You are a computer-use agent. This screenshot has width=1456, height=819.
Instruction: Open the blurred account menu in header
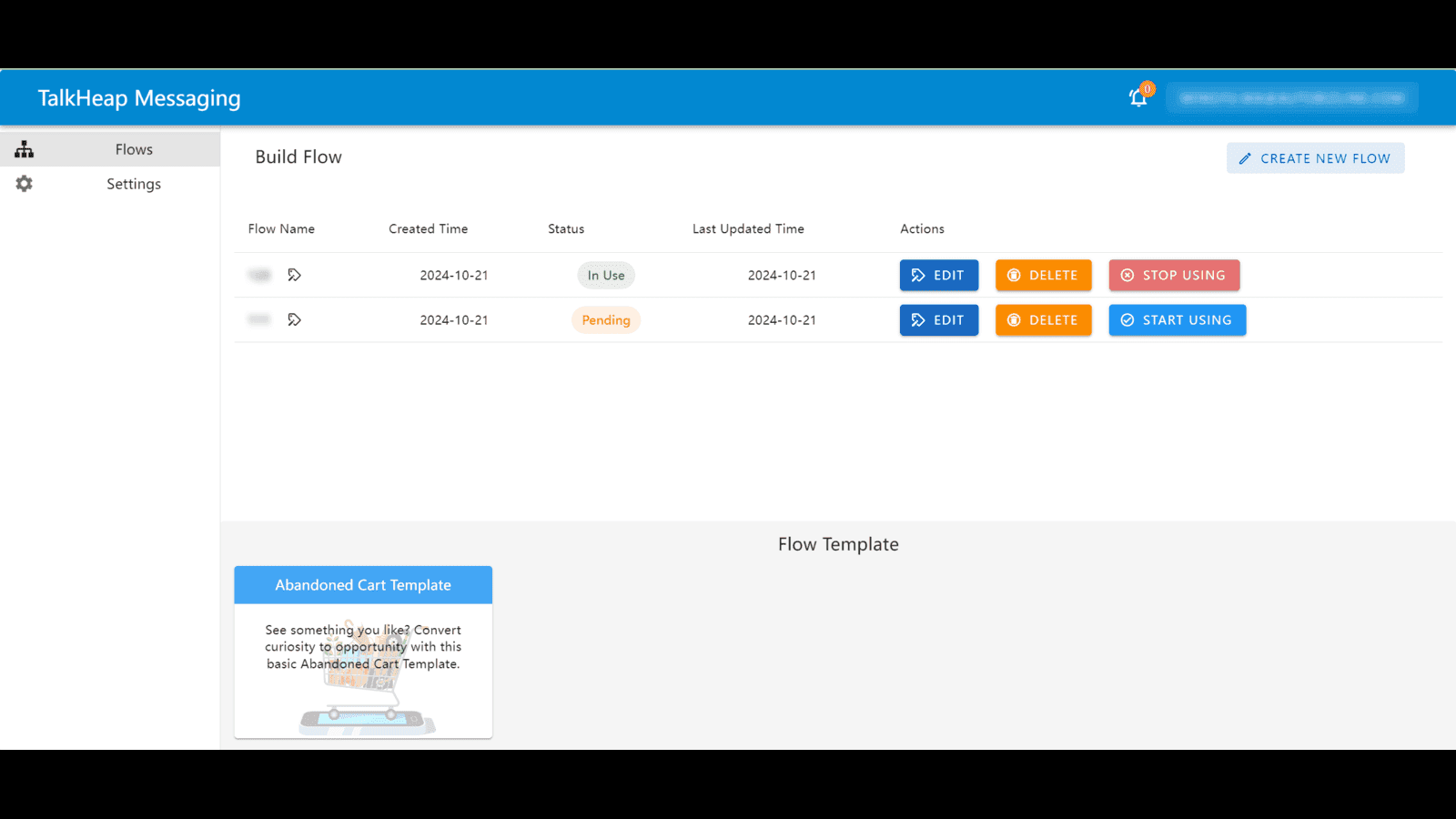point(1291,98)
